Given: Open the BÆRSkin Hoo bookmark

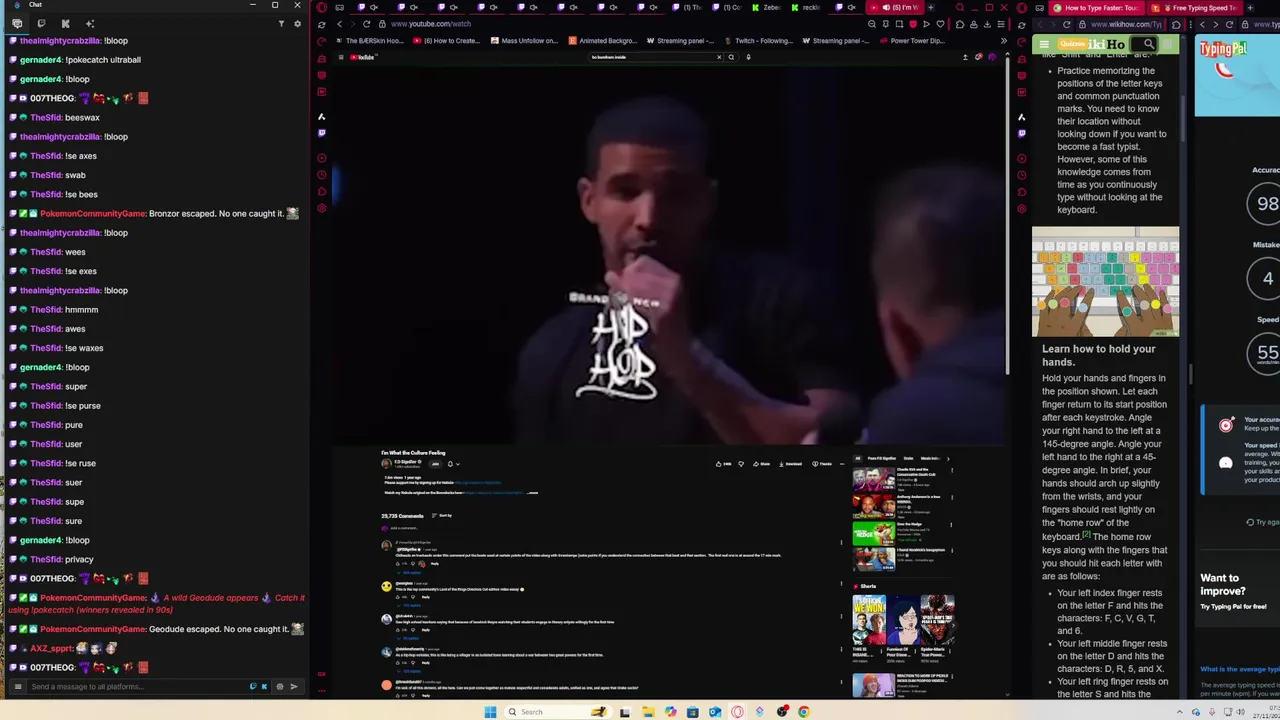Looking at the screenshot, I should (371, 41).
